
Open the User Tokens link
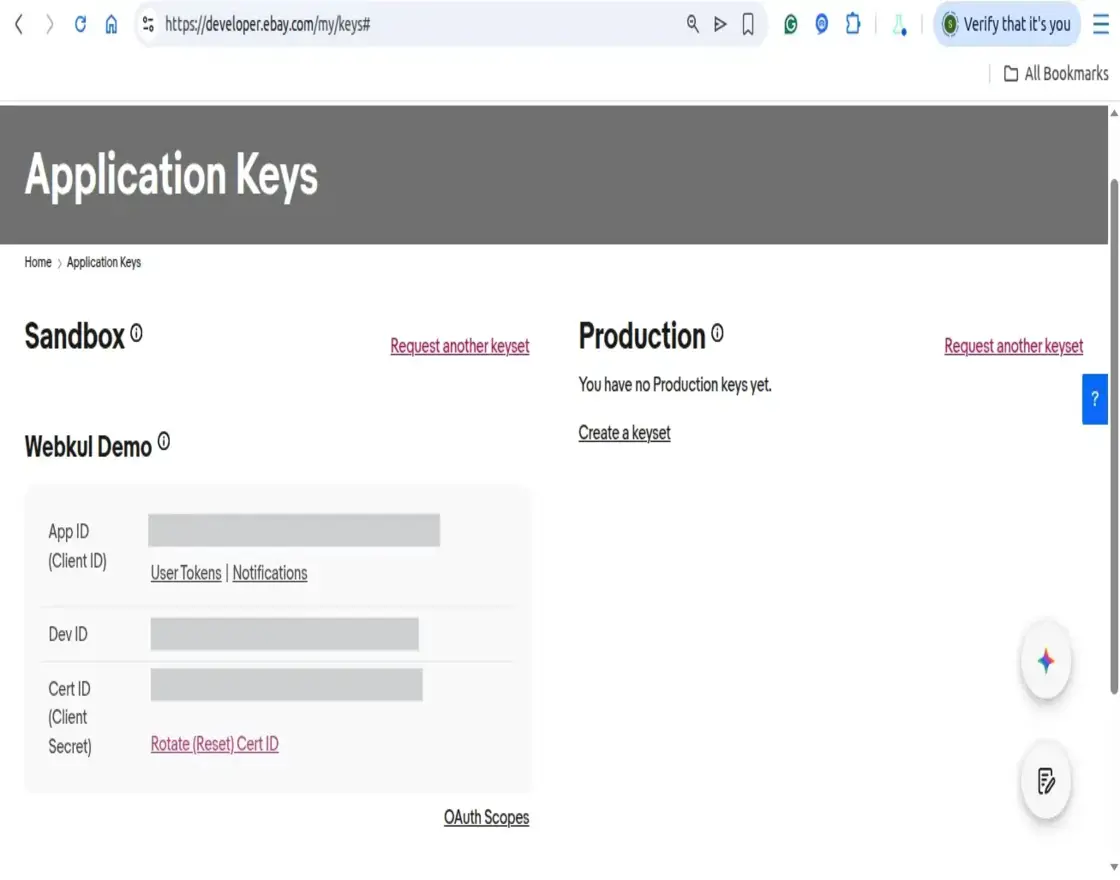tap(186, 573)
